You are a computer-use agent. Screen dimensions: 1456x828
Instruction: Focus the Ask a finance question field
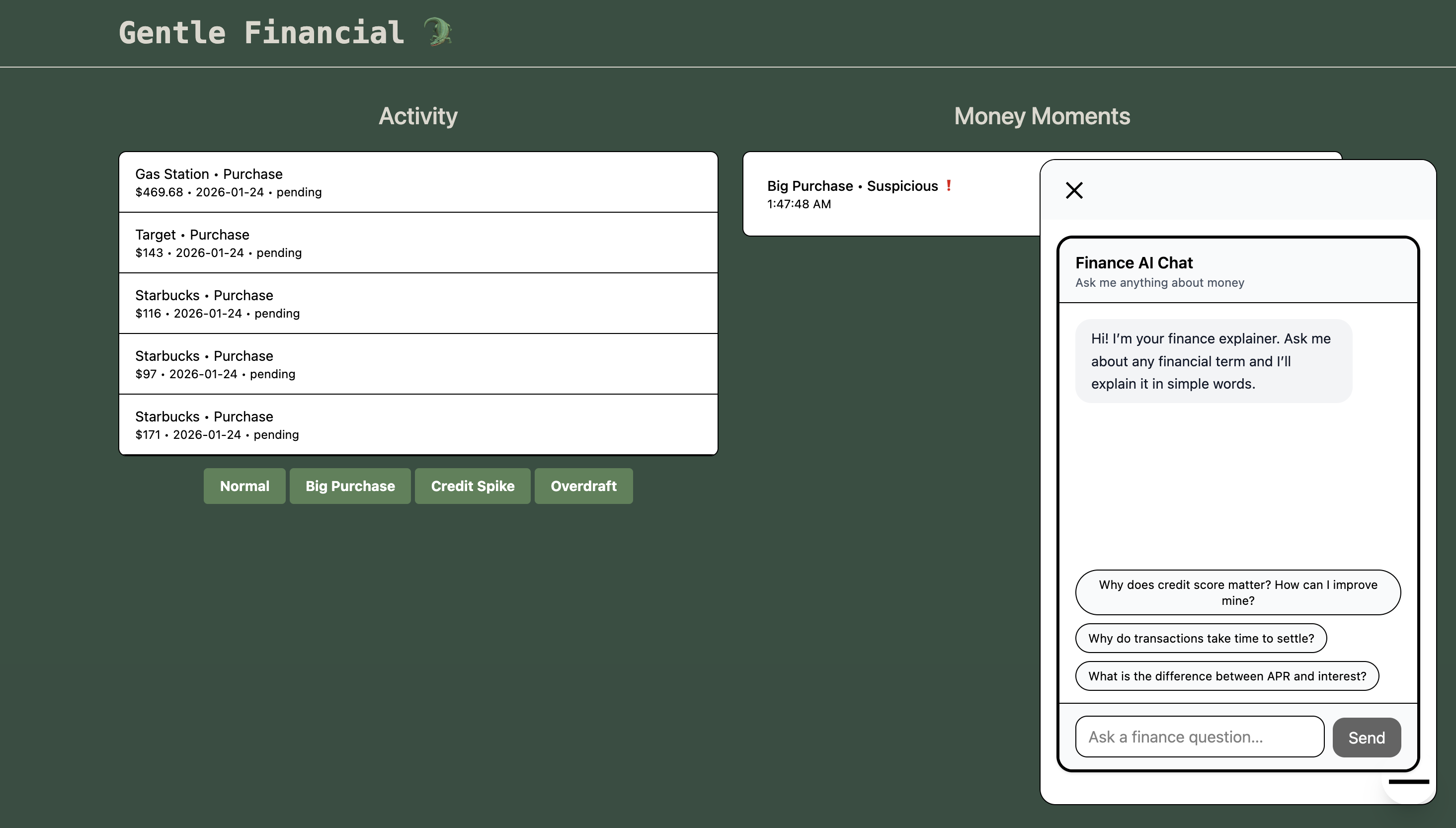click(x=1199, y=737)
